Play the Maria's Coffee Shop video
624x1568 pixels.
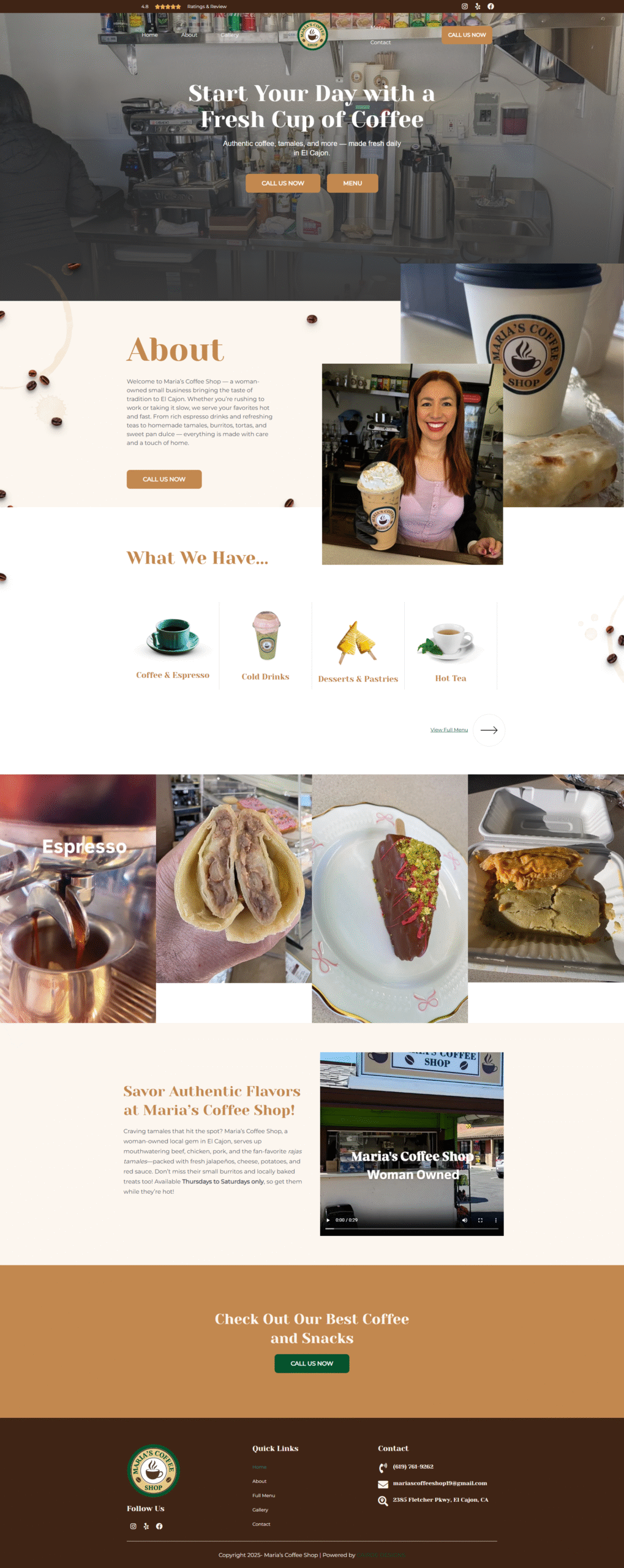coord(328,1220)
